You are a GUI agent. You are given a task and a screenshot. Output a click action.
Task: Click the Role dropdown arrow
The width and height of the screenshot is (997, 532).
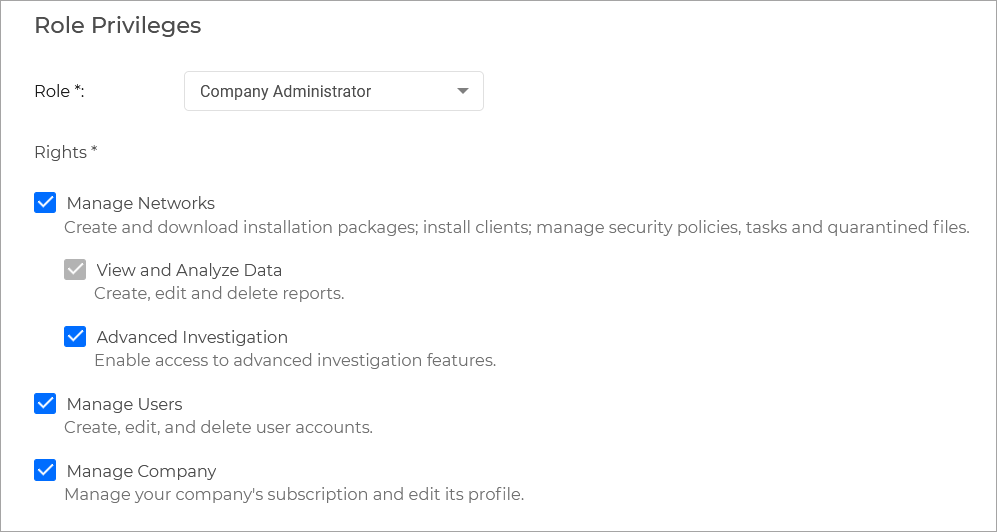[462, 91]
